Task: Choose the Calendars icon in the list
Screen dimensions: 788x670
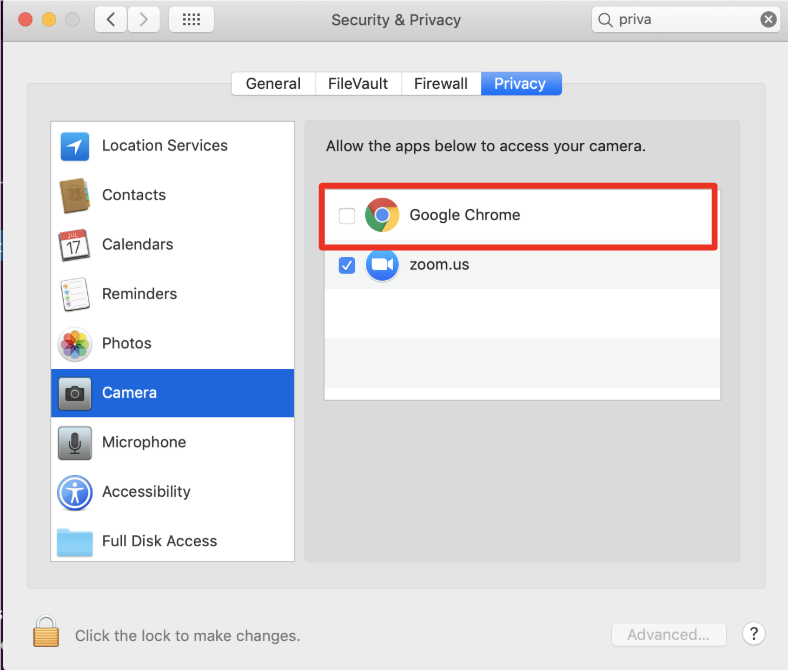Action: 74,245
